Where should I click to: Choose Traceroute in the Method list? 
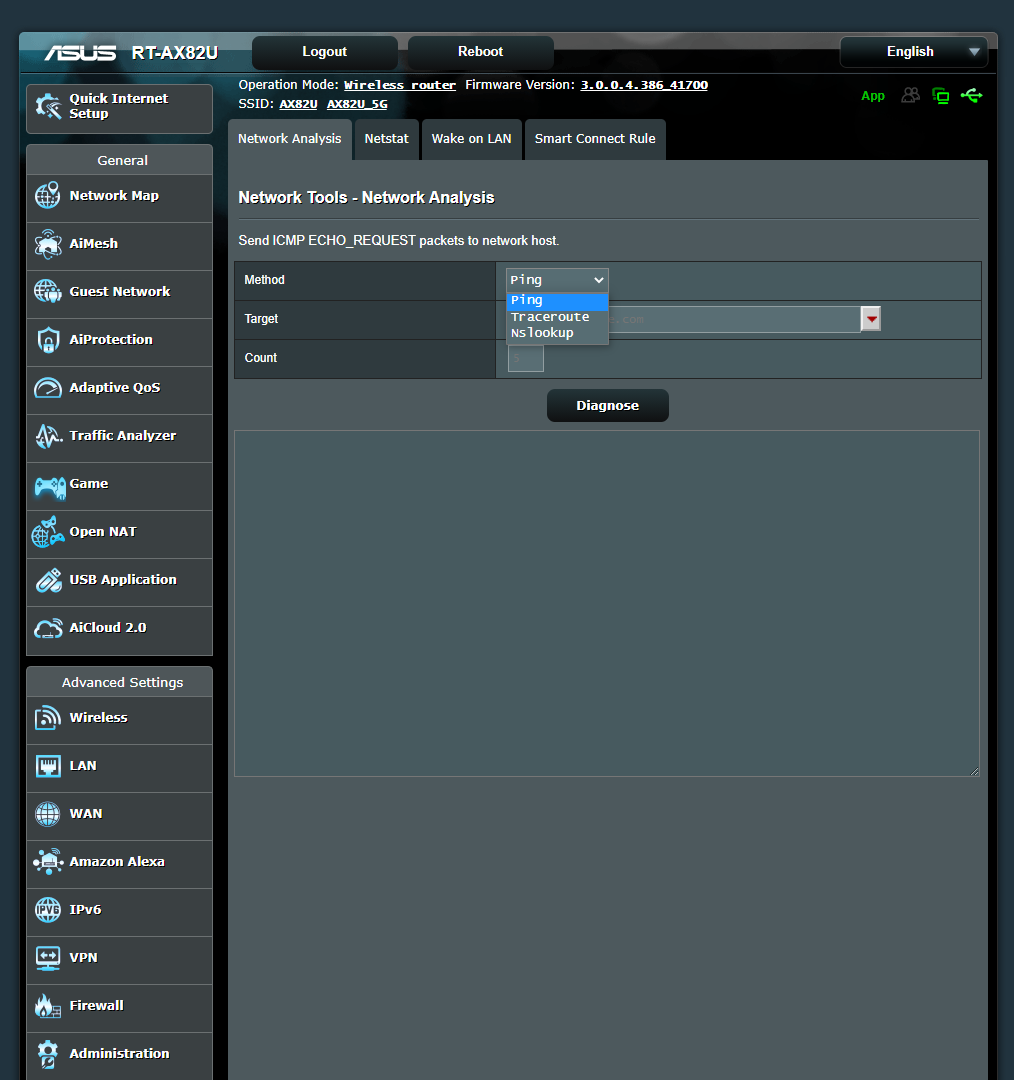click(x=557, y=317)
